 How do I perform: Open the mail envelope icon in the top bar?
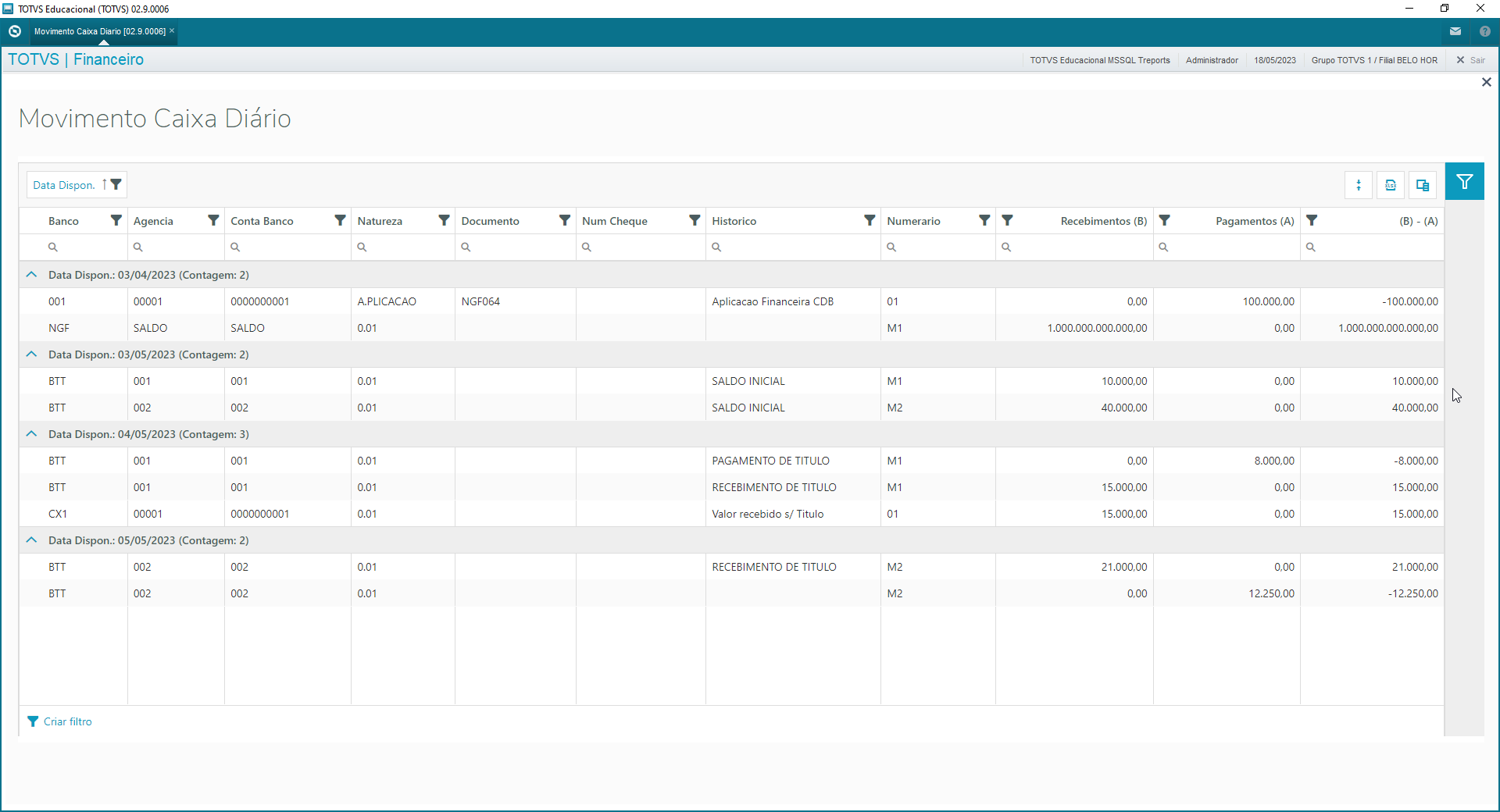(1455, 31)
